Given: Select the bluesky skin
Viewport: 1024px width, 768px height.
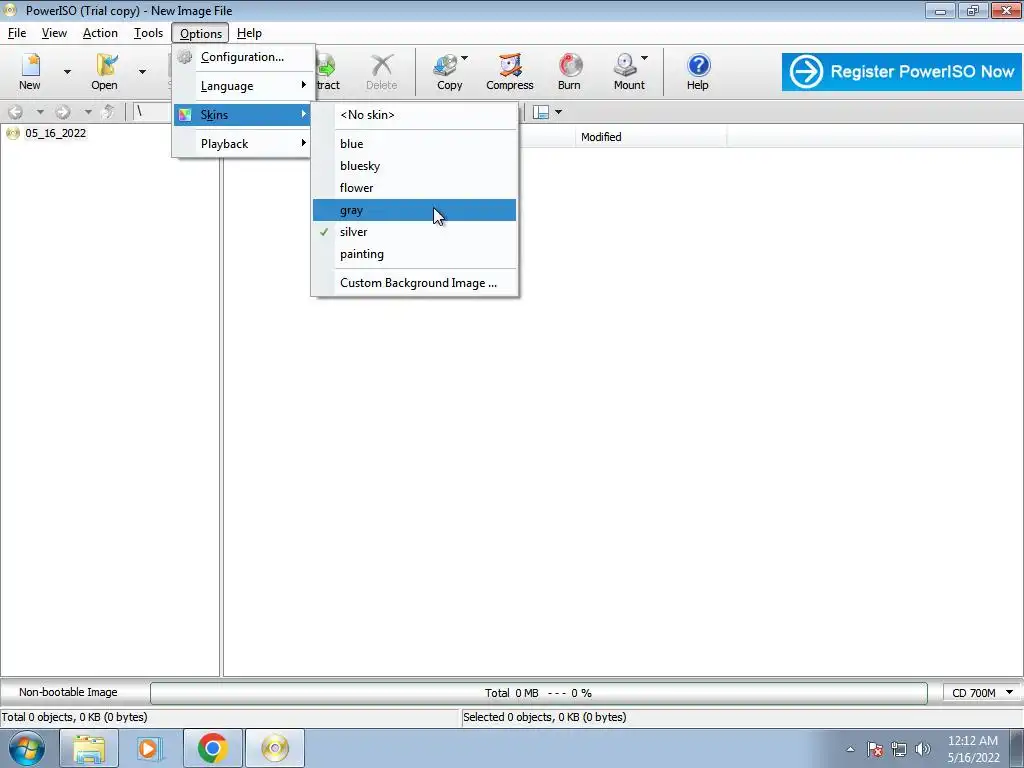Looking at the screenshot, I should (x=415, y=166).
